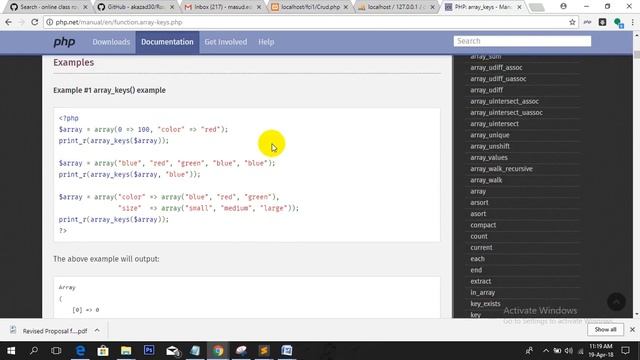Open array_uintersect_uassoc link

[506, 112]
